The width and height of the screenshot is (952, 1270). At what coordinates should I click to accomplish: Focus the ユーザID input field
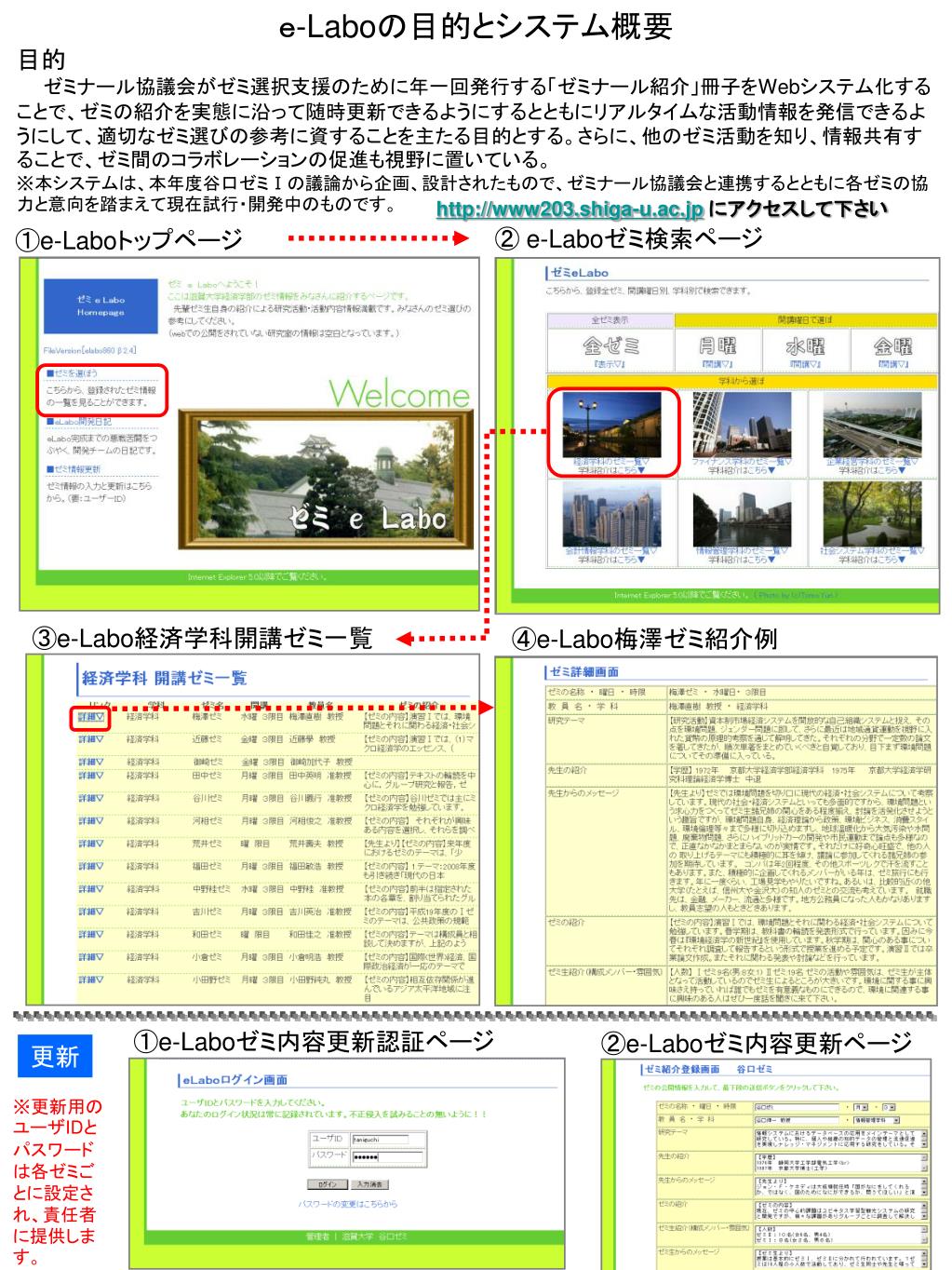tap(380, 1139)
